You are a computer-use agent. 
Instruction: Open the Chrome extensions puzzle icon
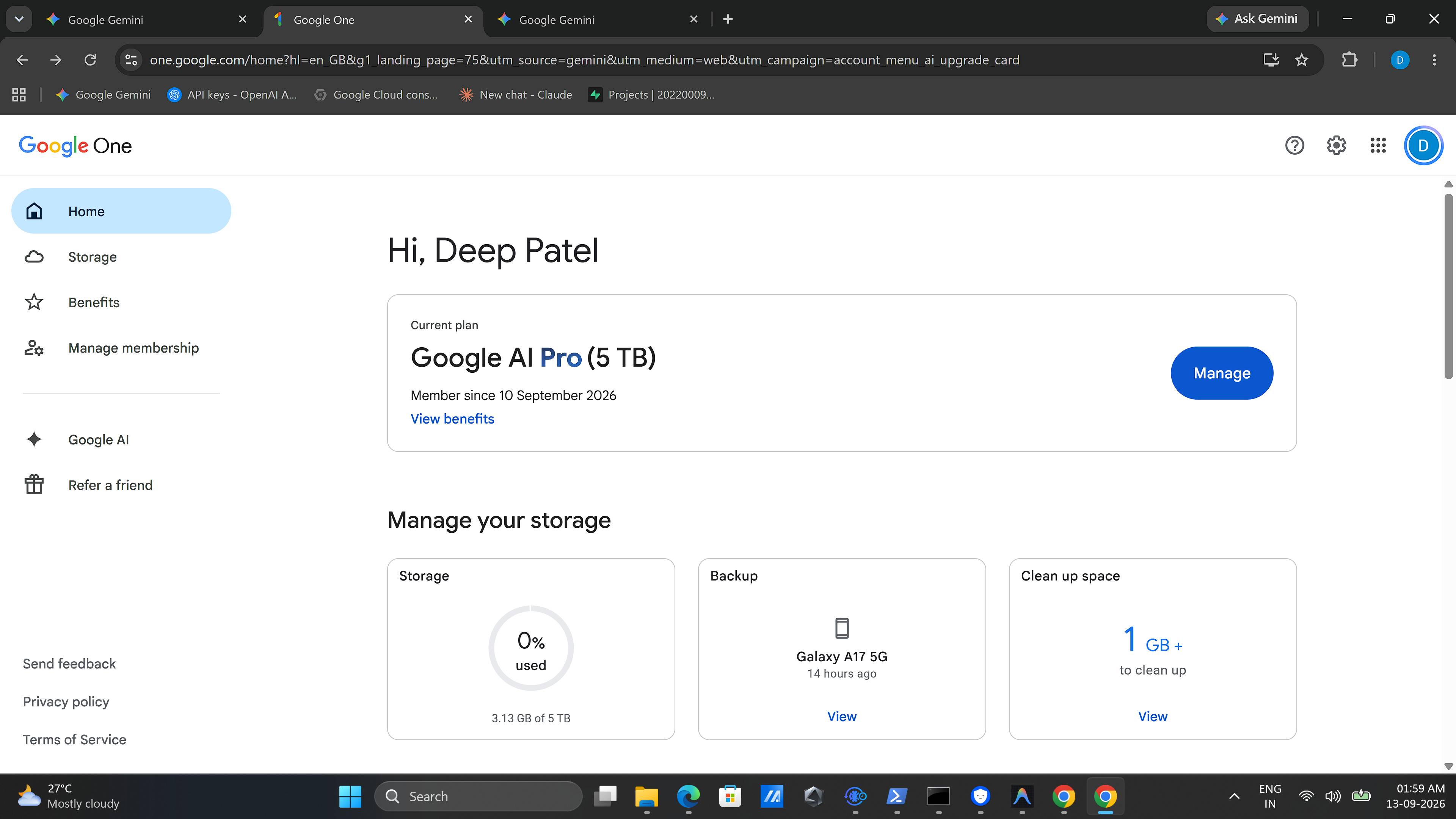[1350, 60]
